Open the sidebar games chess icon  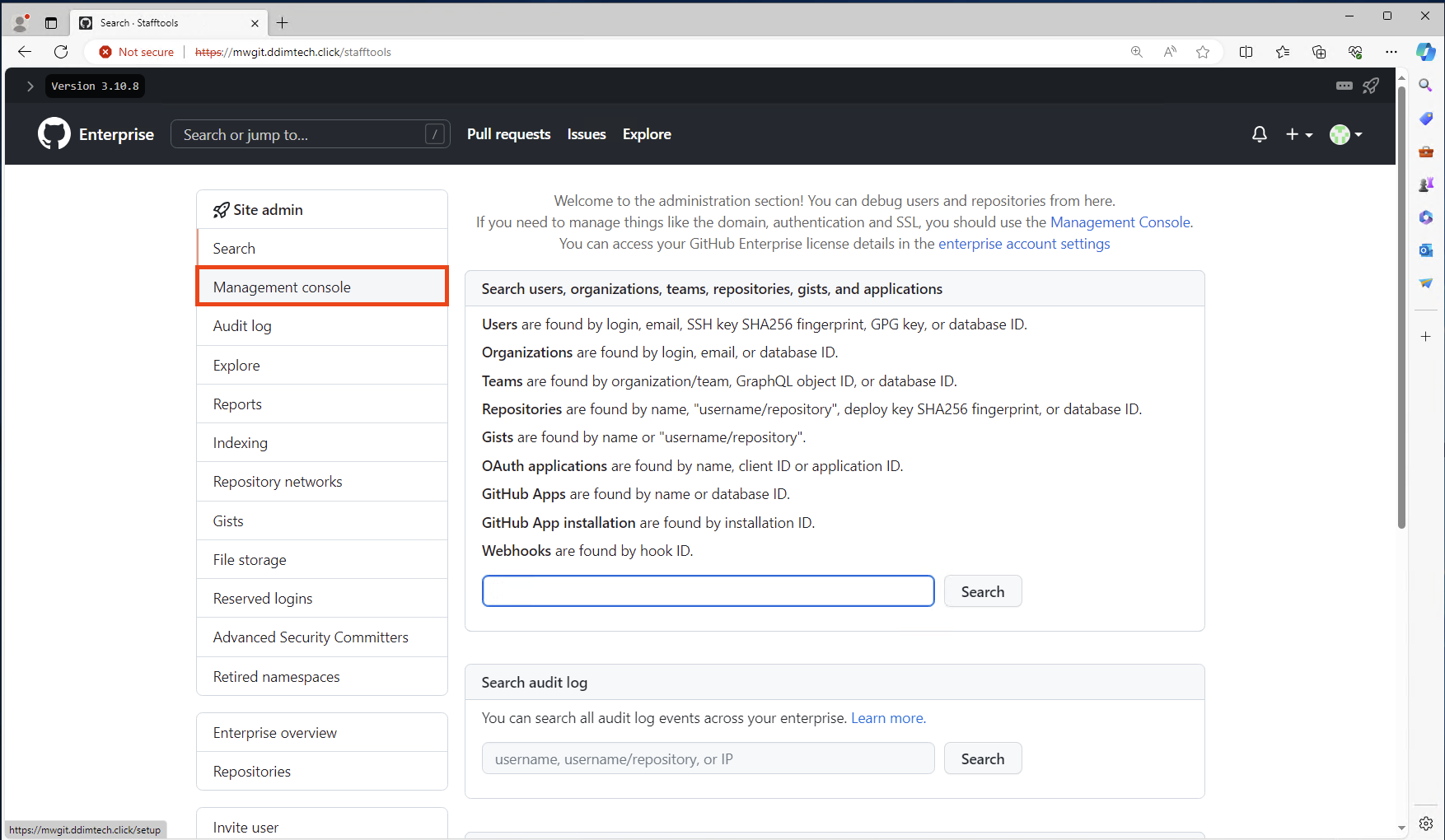1426,184
